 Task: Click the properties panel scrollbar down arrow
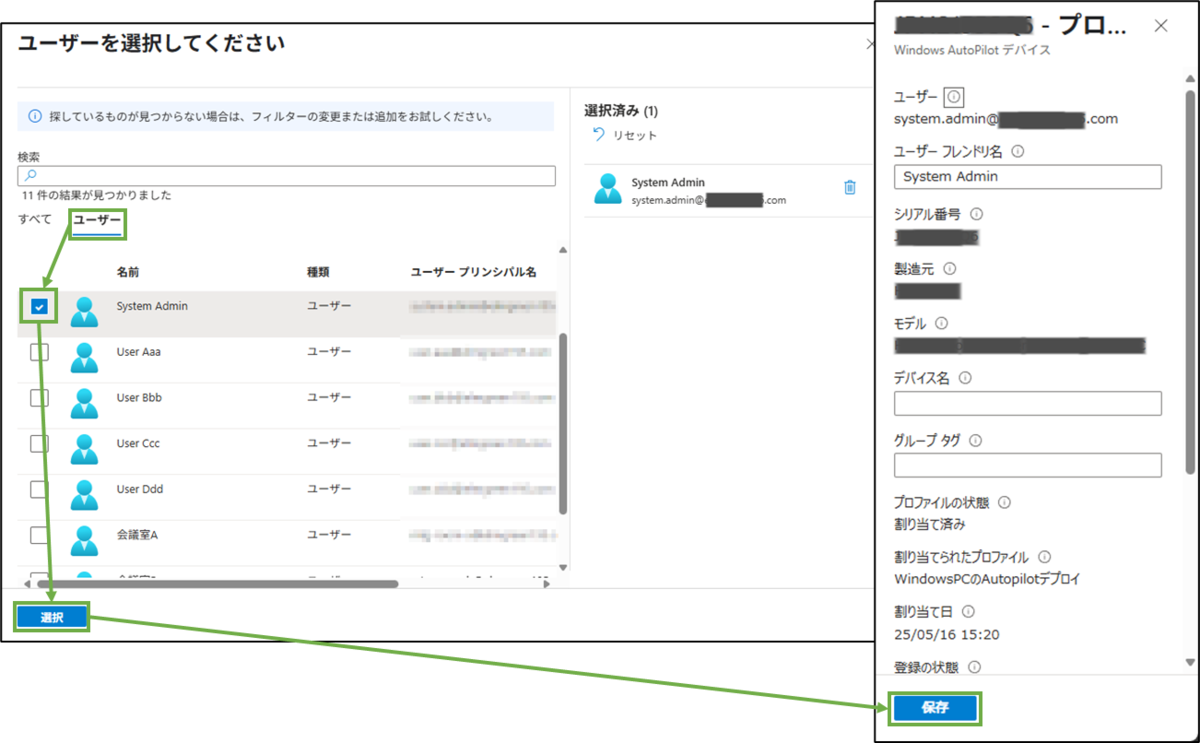tap(1189, 663)
